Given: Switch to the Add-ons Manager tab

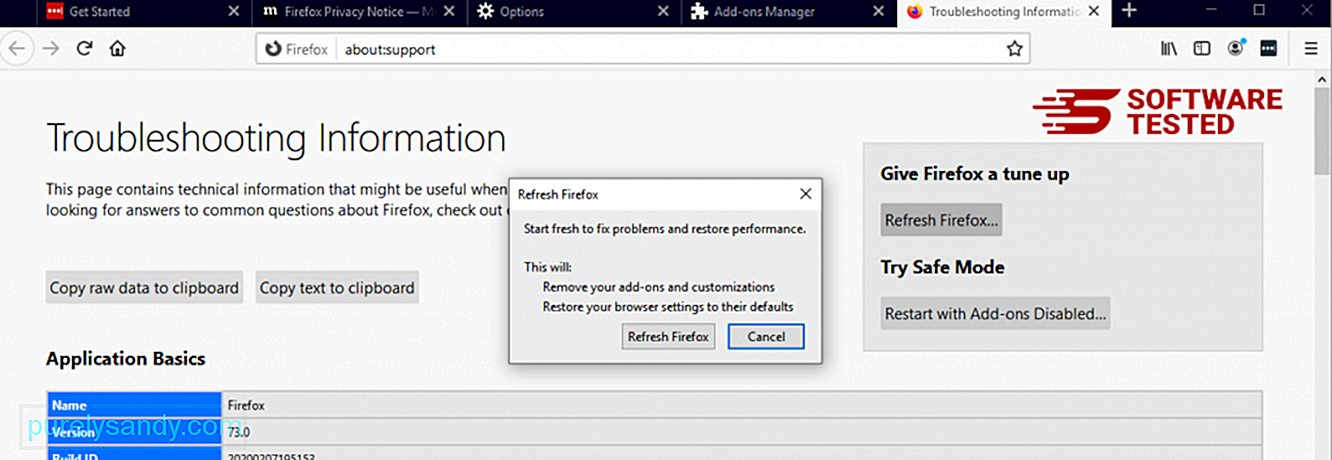Looking at the screenshot, I should pos(785,12).
